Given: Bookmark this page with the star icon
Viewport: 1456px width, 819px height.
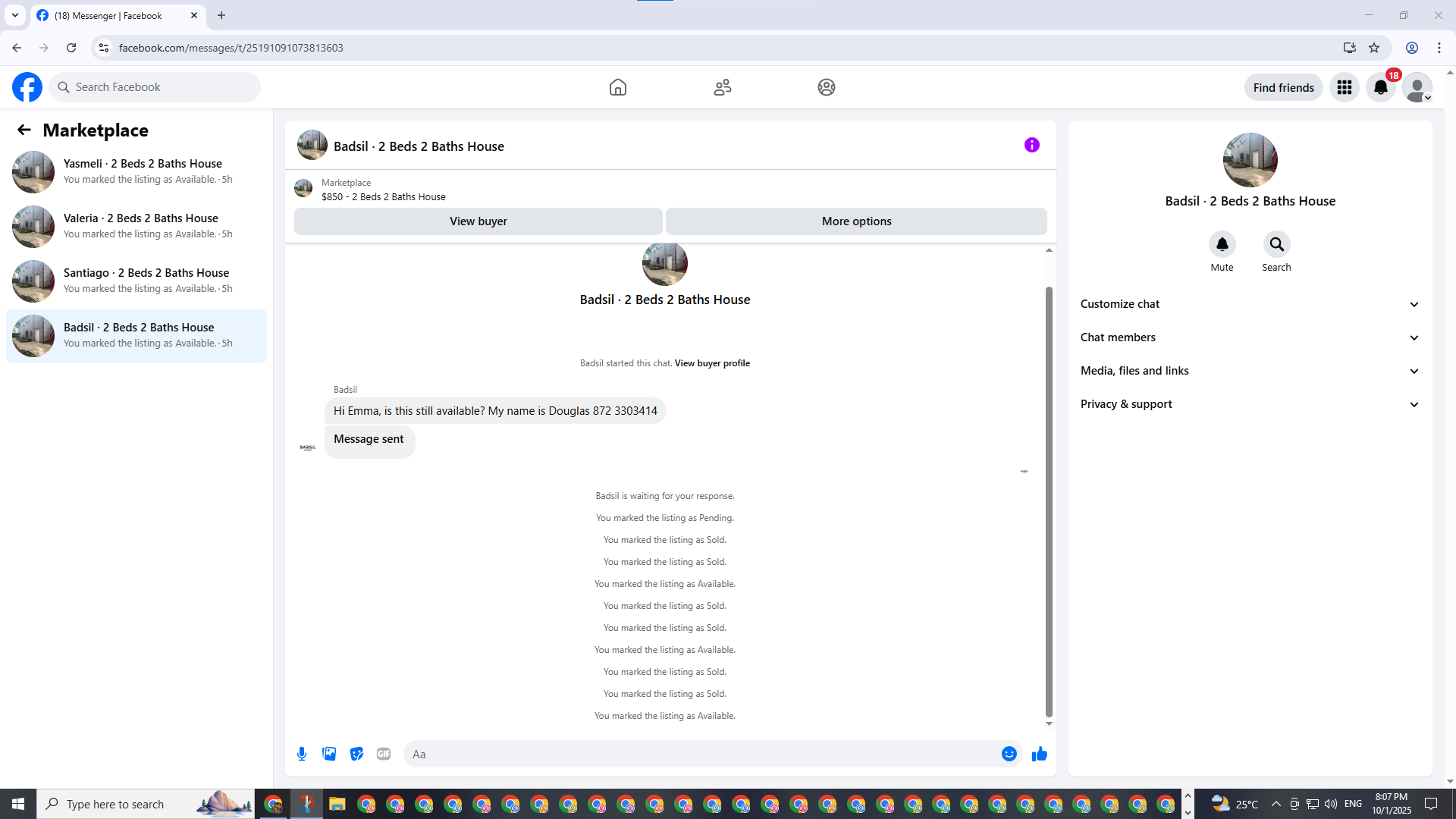Looking at the screenshot, I should (x=1374, y=48).
